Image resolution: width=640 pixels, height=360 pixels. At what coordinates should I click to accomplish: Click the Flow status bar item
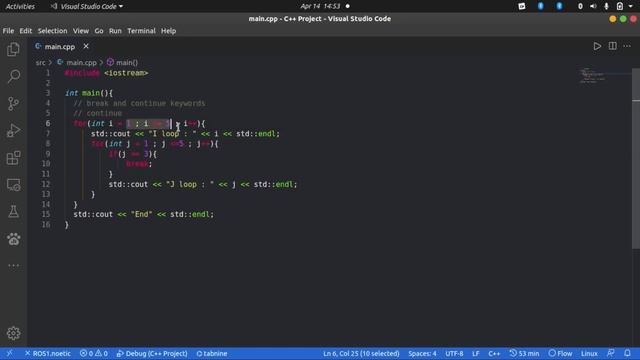(x=560, y=353)
